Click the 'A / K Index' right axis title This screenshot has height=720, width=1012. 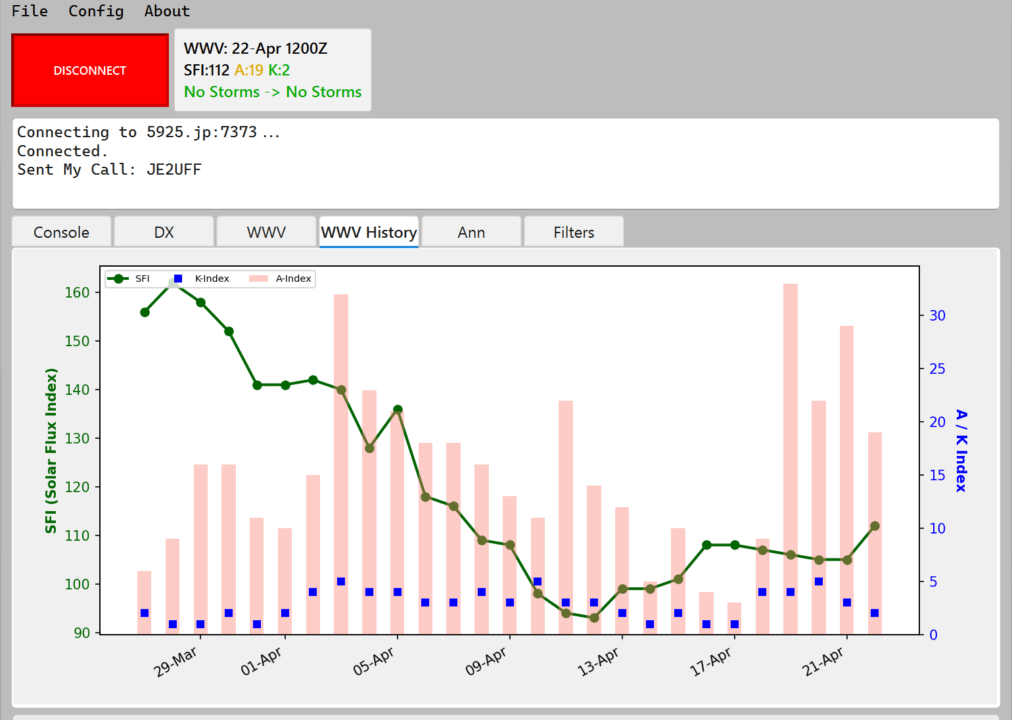pos(961,450)
